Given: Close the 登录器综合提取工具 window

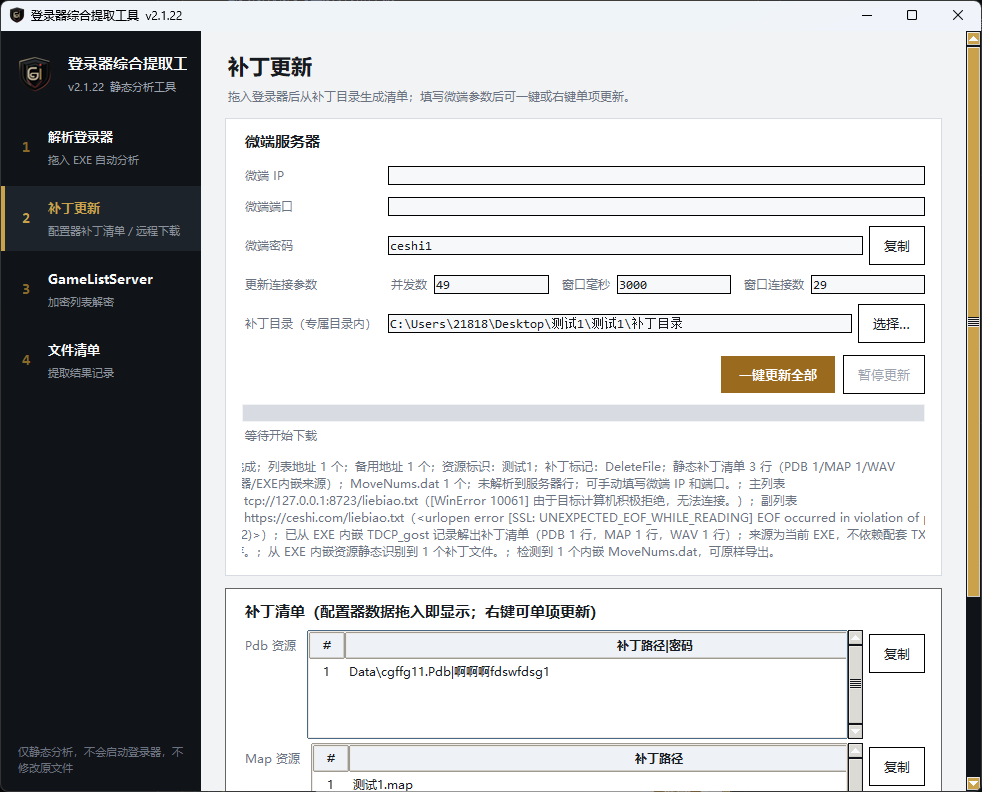Looking at the screenshot, I should pos(958,15).
